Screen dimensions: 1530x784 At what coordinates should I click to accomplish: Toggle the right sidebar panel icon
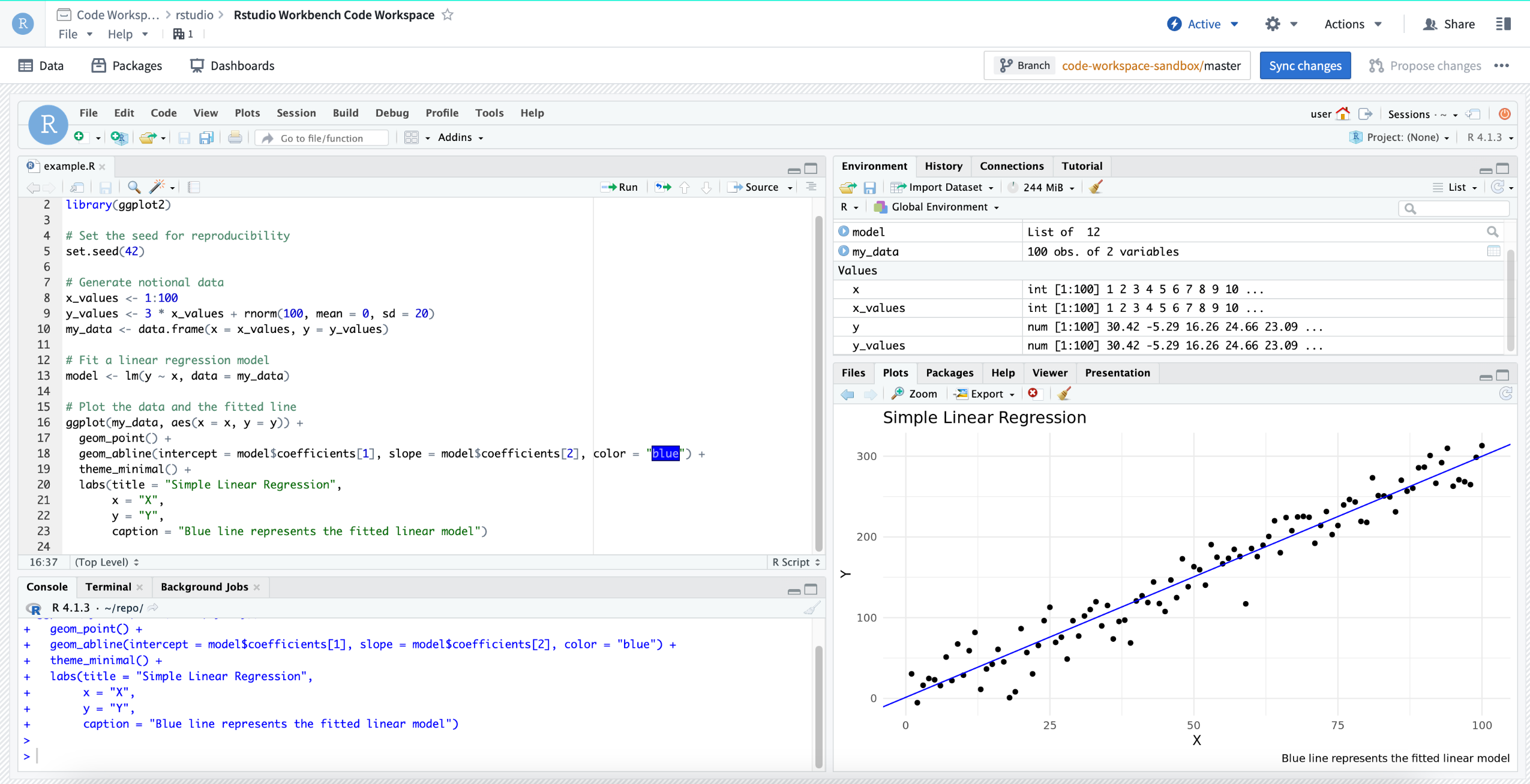tap(1504, 24)
